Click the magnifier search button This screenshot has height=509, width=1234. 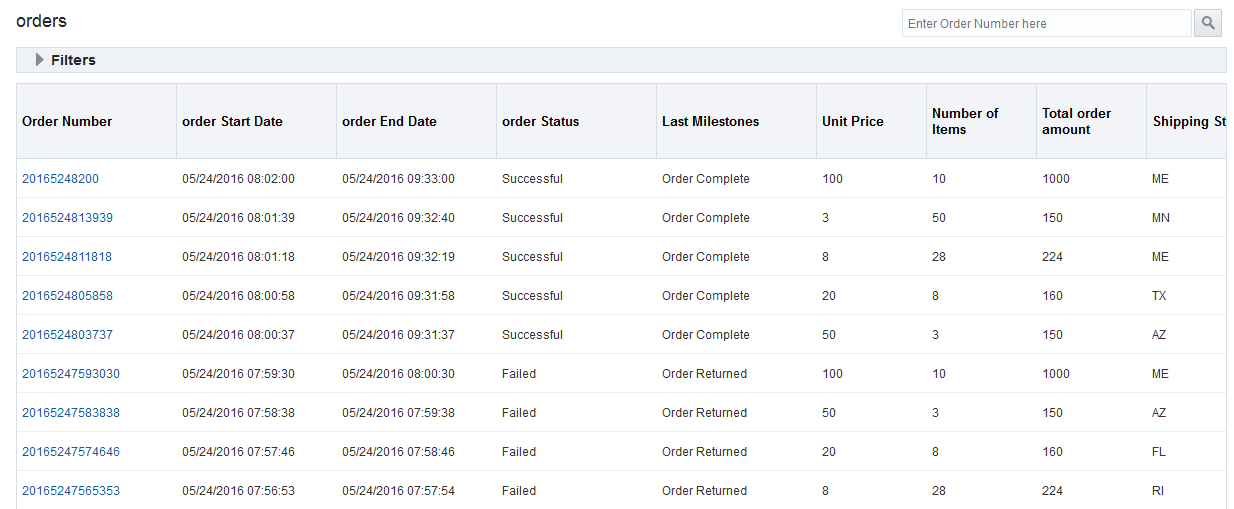[x=1208, y=23]
